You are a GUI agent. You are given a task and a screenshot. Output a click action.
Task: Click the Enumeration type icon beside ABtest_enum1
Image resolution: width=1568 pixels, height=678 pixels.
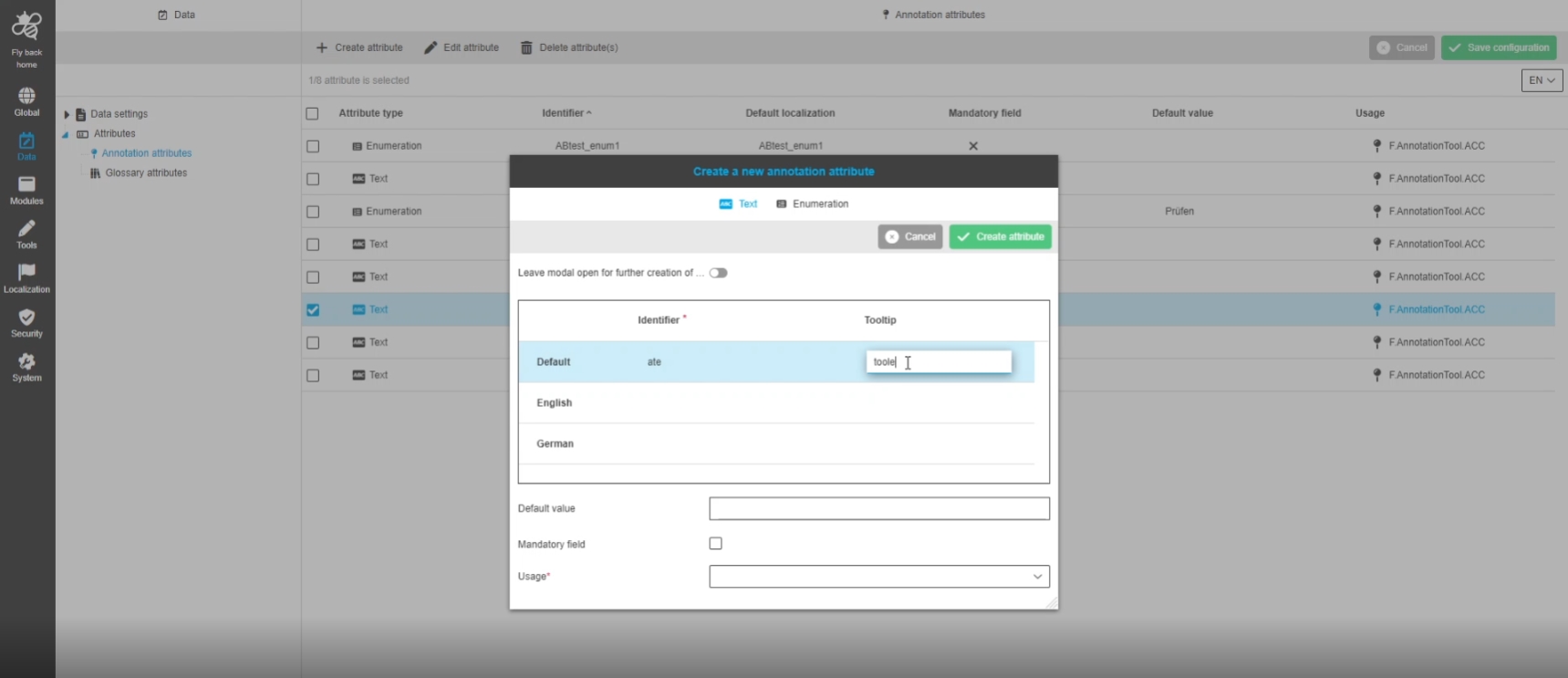(357, 146)
